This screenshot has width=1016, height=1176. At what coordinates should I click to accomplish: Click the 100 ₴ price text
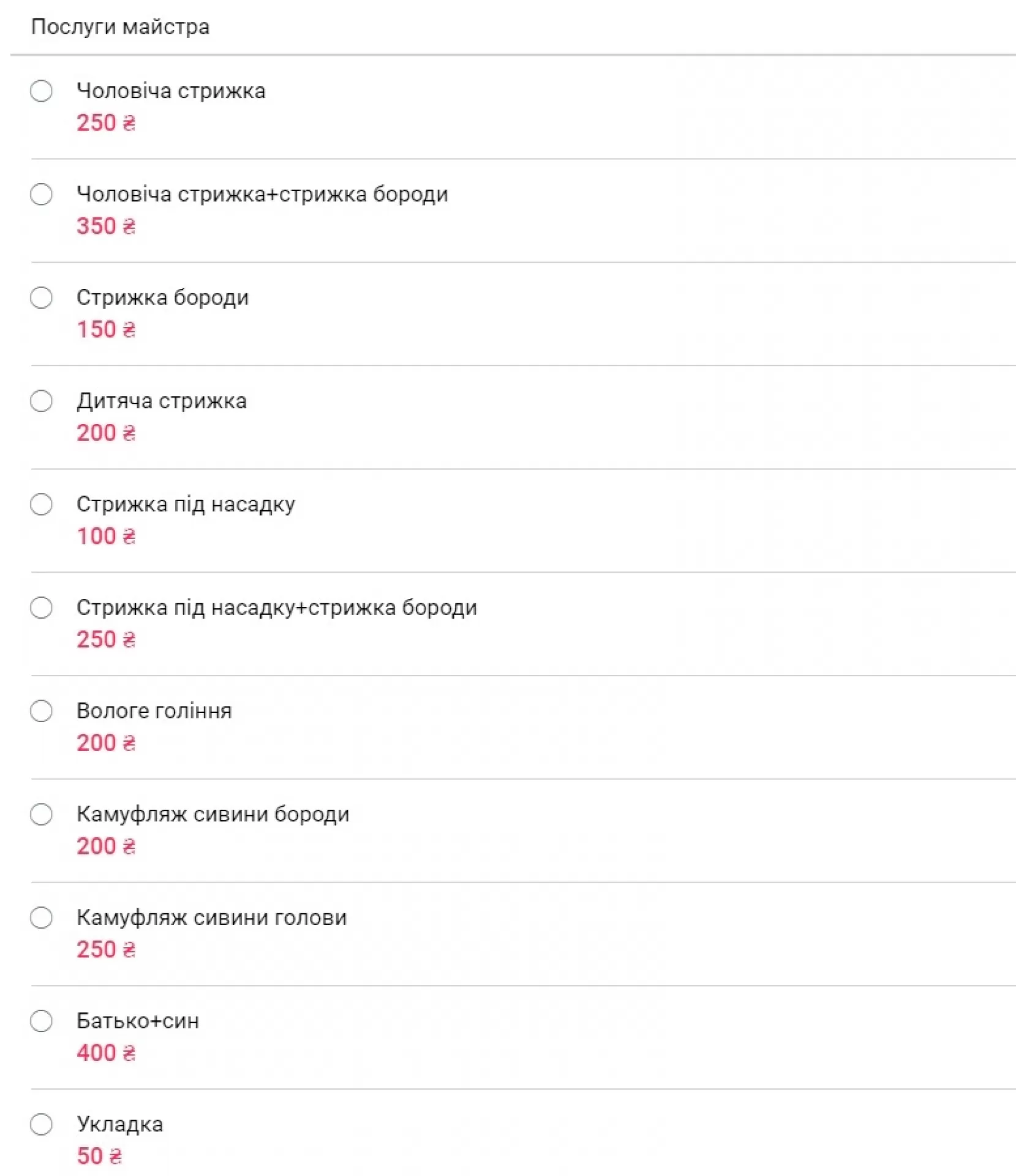click(105, 537)
